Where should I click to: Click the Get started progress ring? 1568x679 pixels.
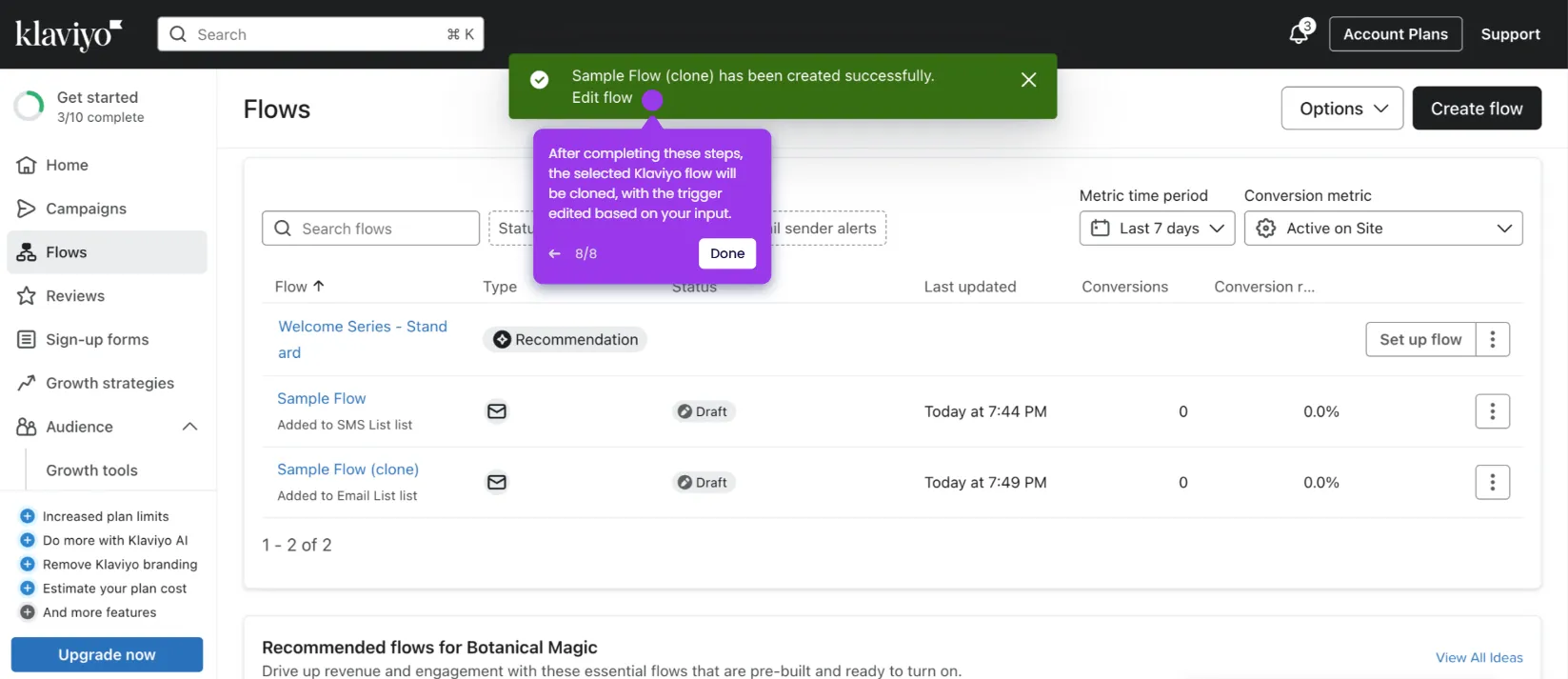(29, 107)
